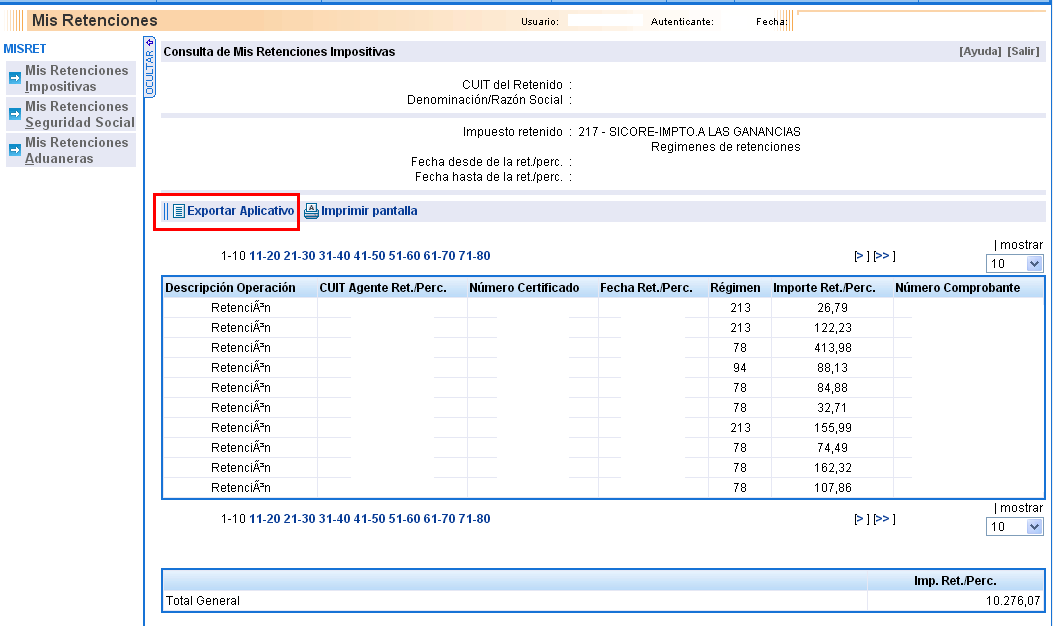The height and width of the screenshot is (626, 1053).
Task: Click the arrow icon beside Mis Retenciones Seguridad Social
Action: click(x=15, y=114)
